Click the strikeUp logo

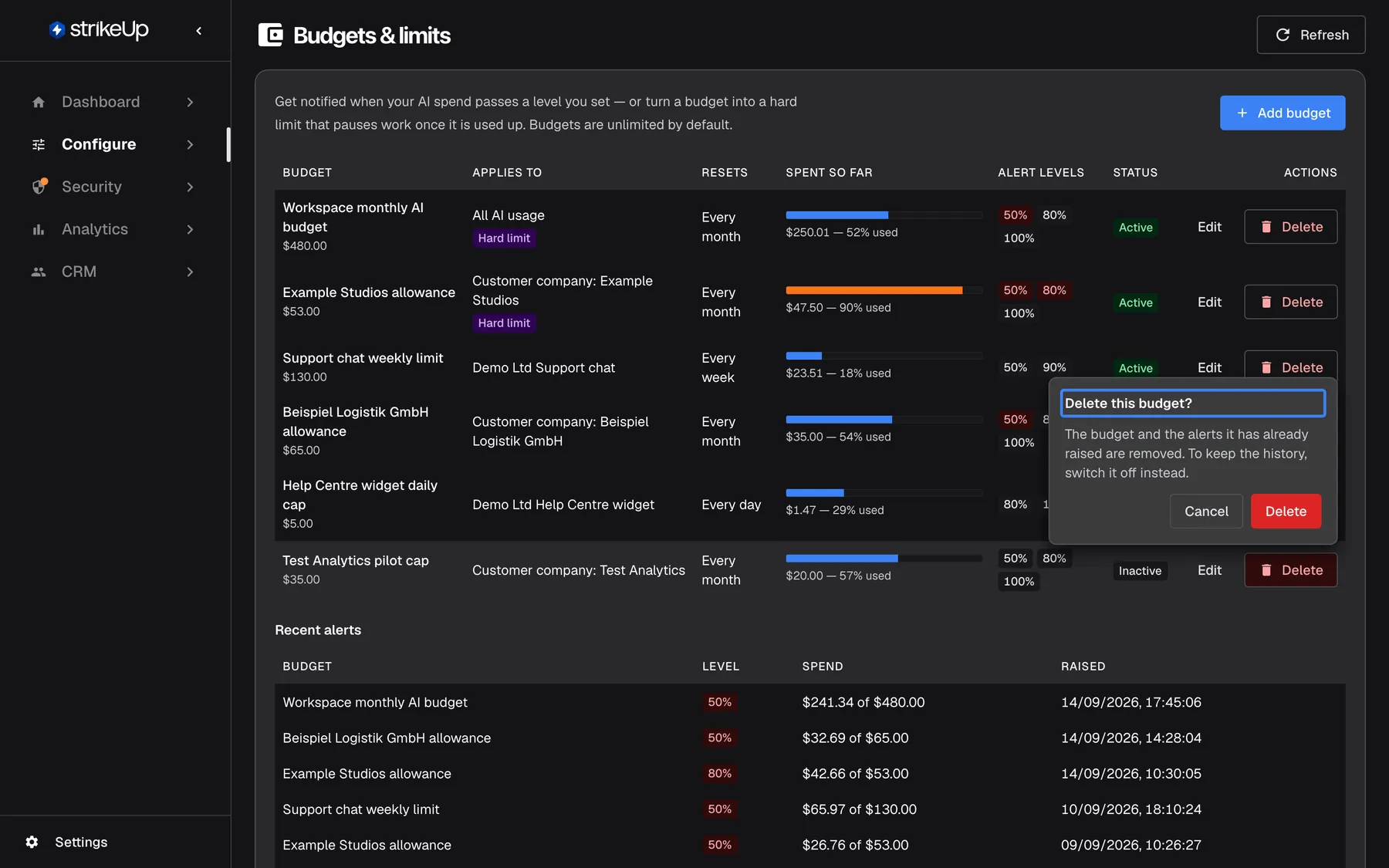pos(99,30)
